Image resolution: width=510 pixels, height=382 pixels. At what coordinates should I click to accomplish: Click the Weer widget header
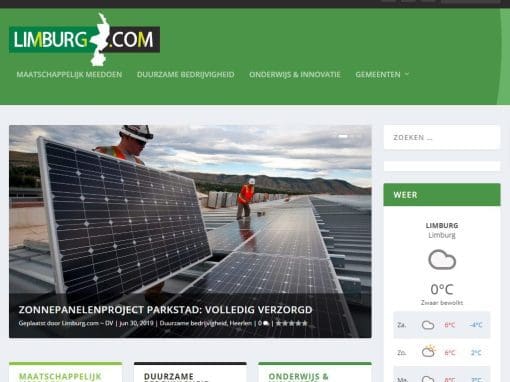(442, 195)
